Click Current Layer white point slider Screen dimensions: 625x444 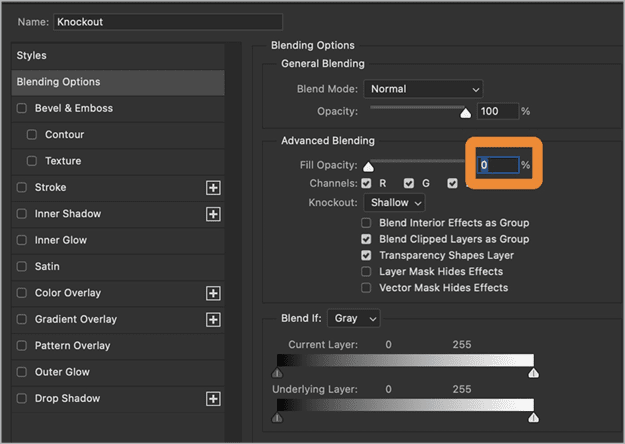coord(533,373)
